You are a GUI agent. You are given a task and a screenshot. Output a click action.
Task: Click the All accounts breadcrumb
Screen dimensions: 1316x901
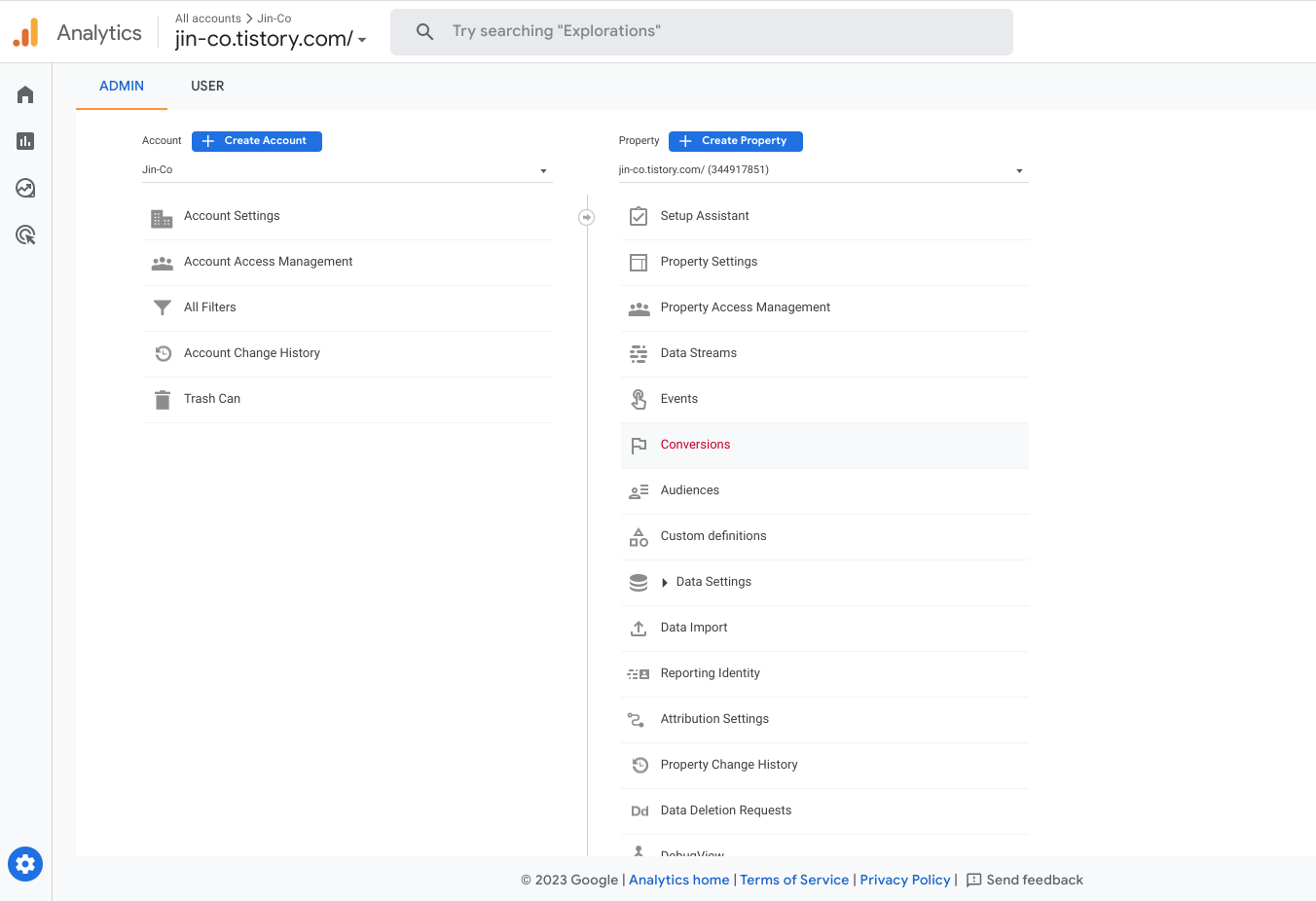(x=208, y=18)
